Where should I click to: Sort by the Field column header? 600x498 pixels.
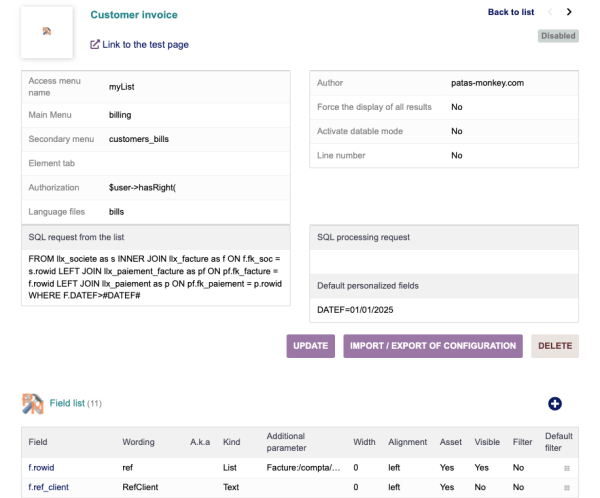pos(39,441)
